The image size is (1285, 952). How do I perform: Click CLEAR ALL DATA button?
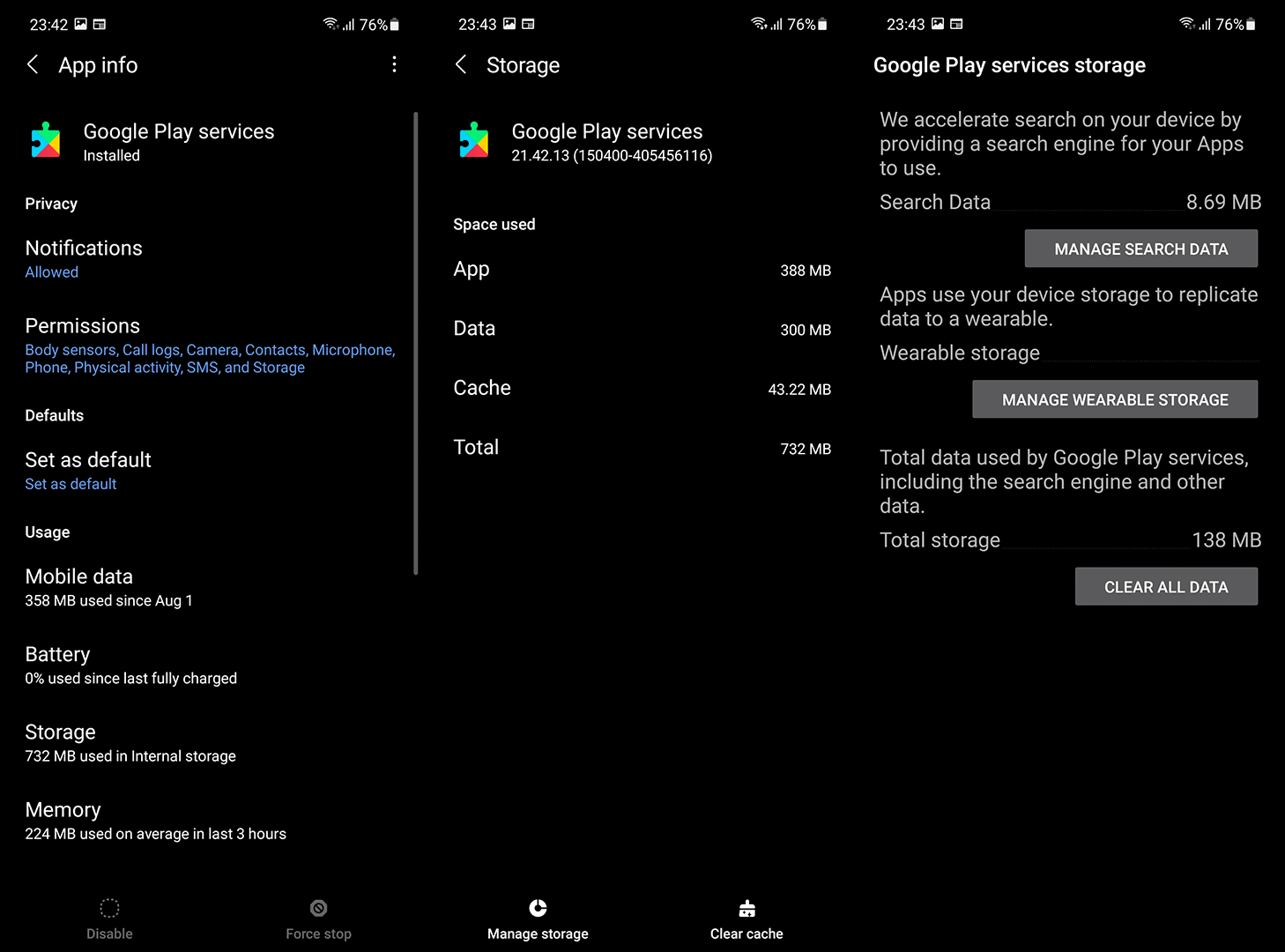(1166, 586)
